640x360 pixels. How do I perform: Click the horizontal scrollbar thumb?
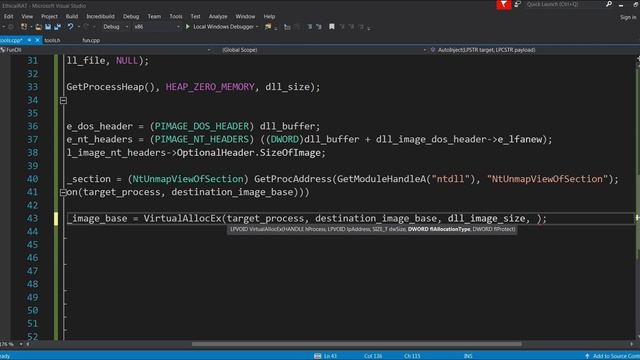coord(357,344)
